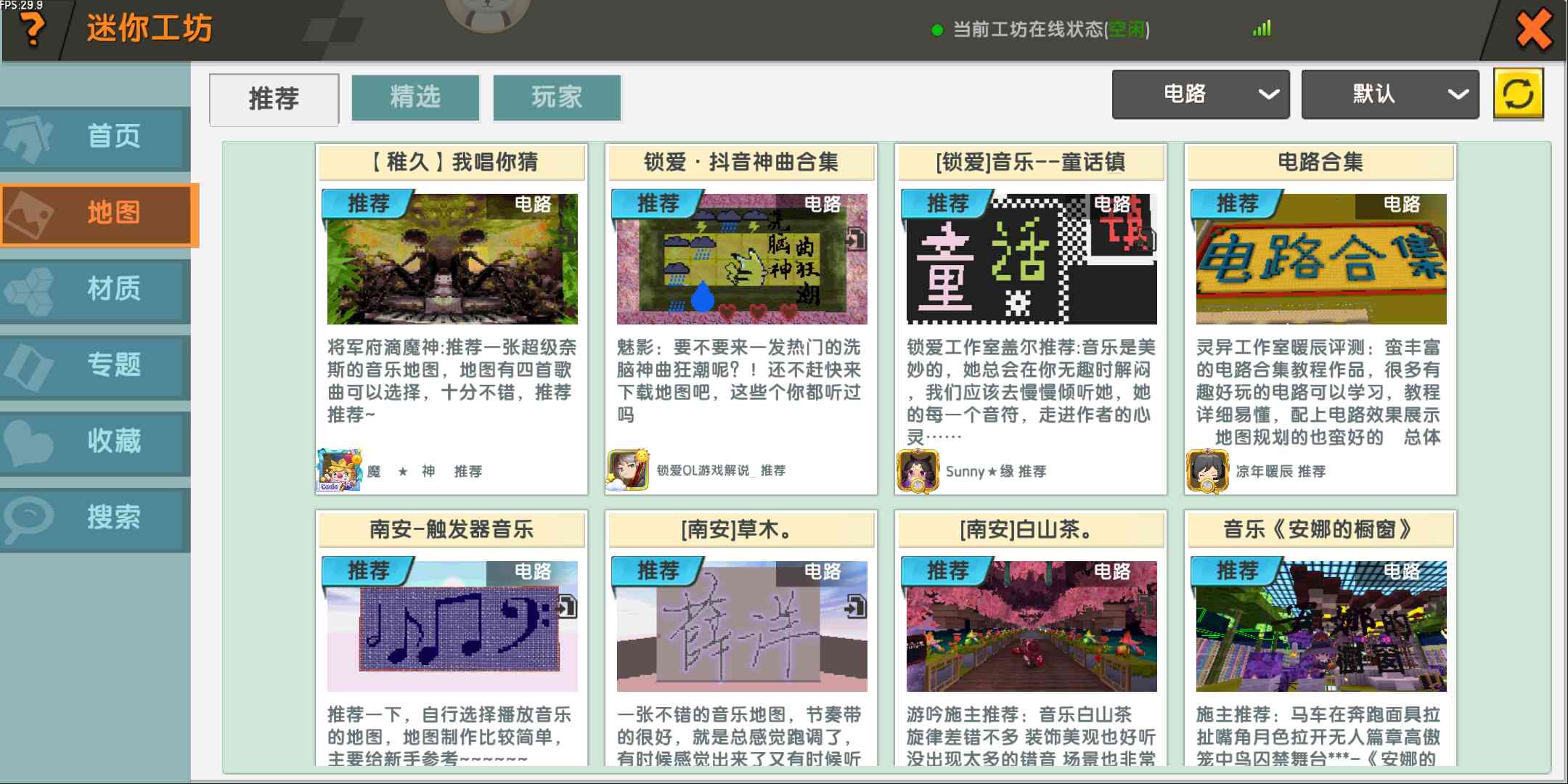Screen dimensions: 1568x784
Task: Click download icon on 抖音神曲合集 thumbnail
Action: tap(857, 240)
